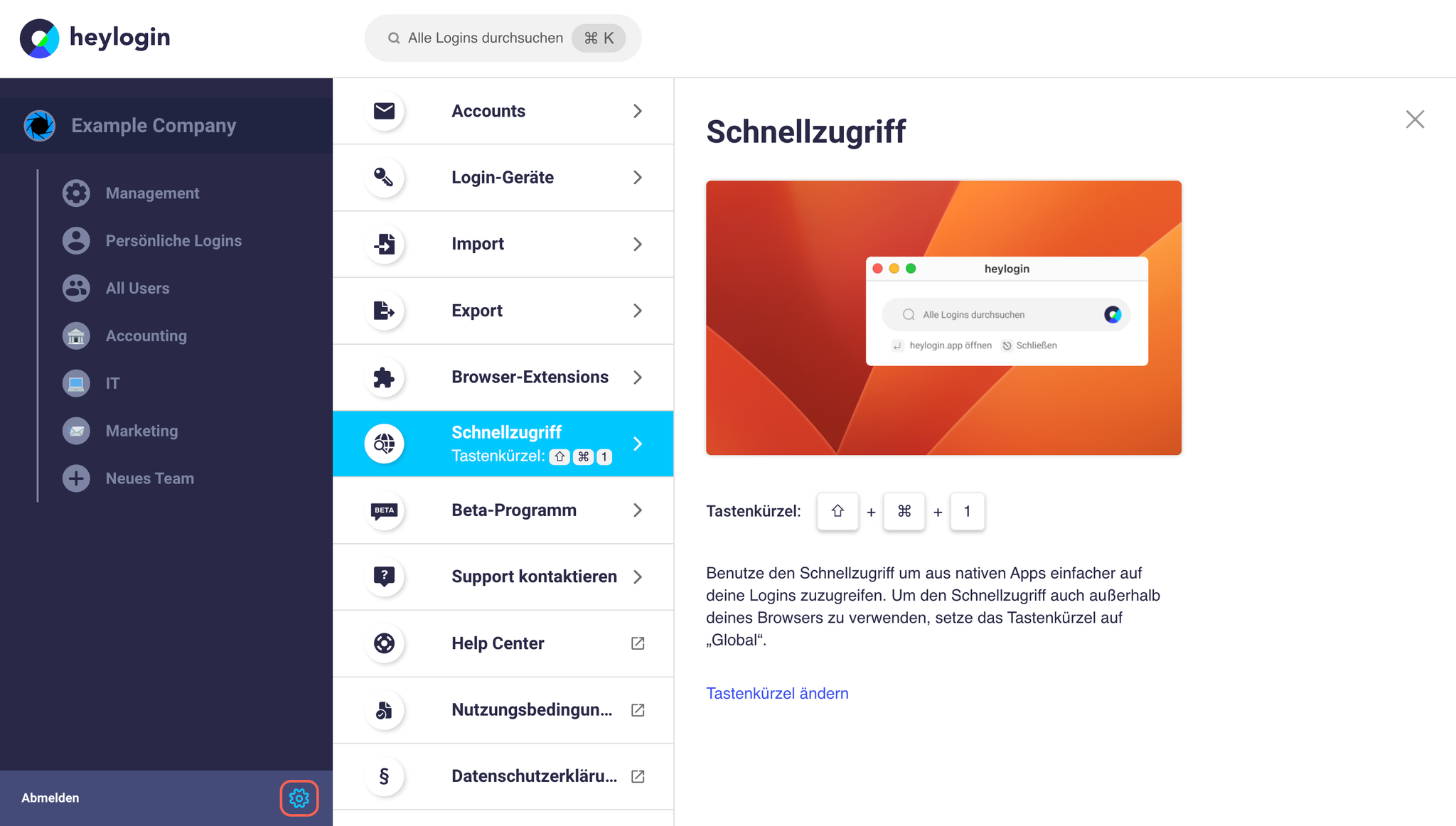Screen dimensions: 1456x826
Task: Click the Help Center lifebuoy icon
Action: tap(385, 643)
